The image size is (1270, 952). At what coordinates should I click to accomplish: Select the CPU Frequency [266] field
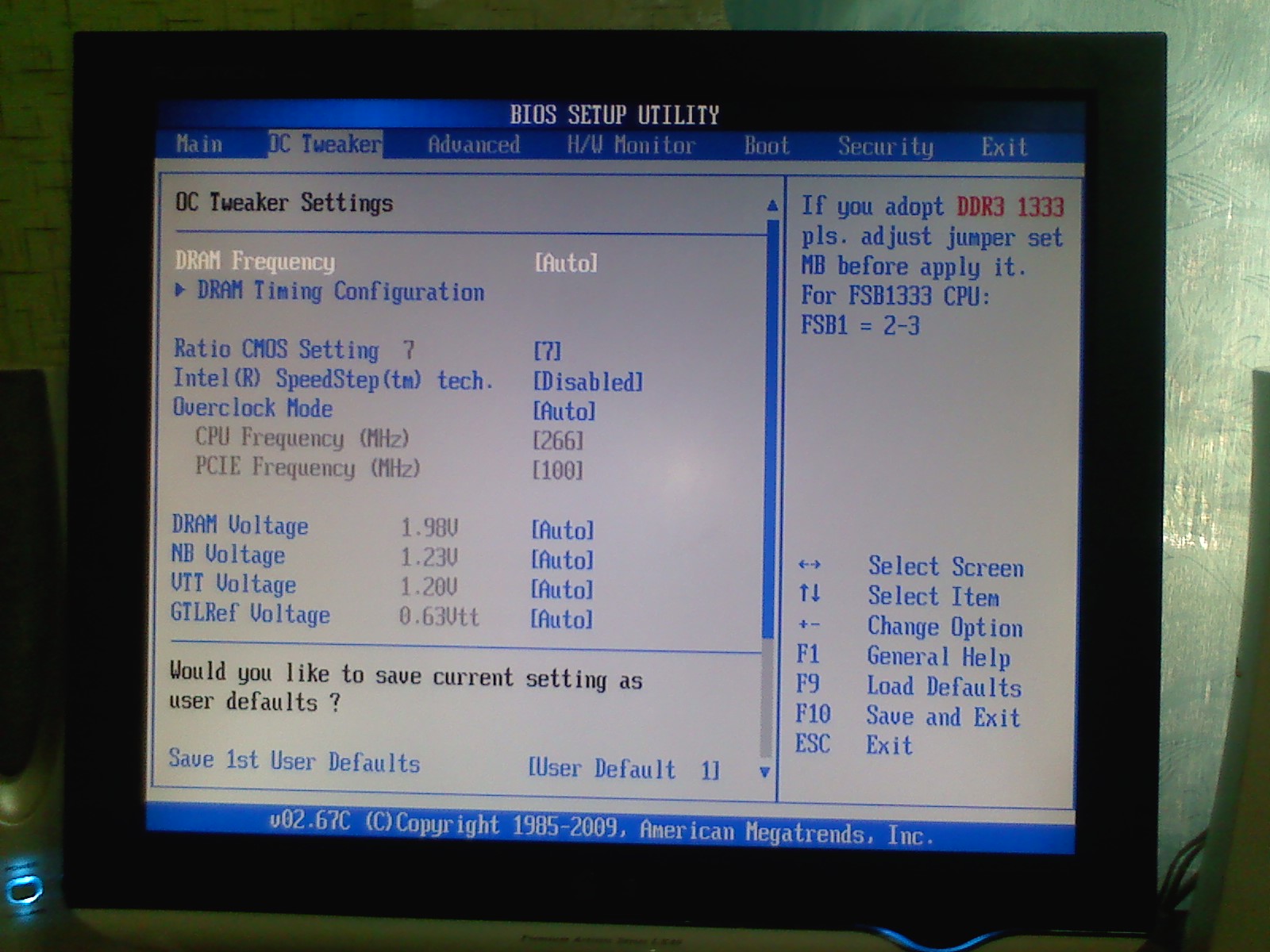click(x=558, y=440)
